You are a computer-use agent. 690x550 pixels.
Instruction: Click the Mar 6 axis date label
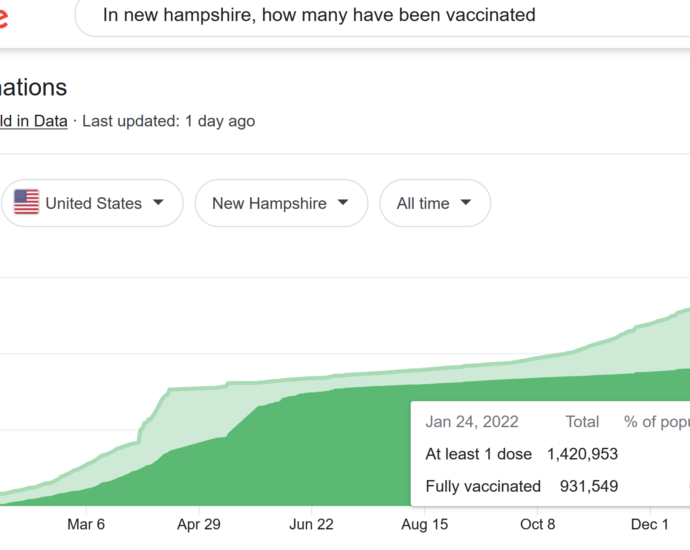tap(86, 524)
